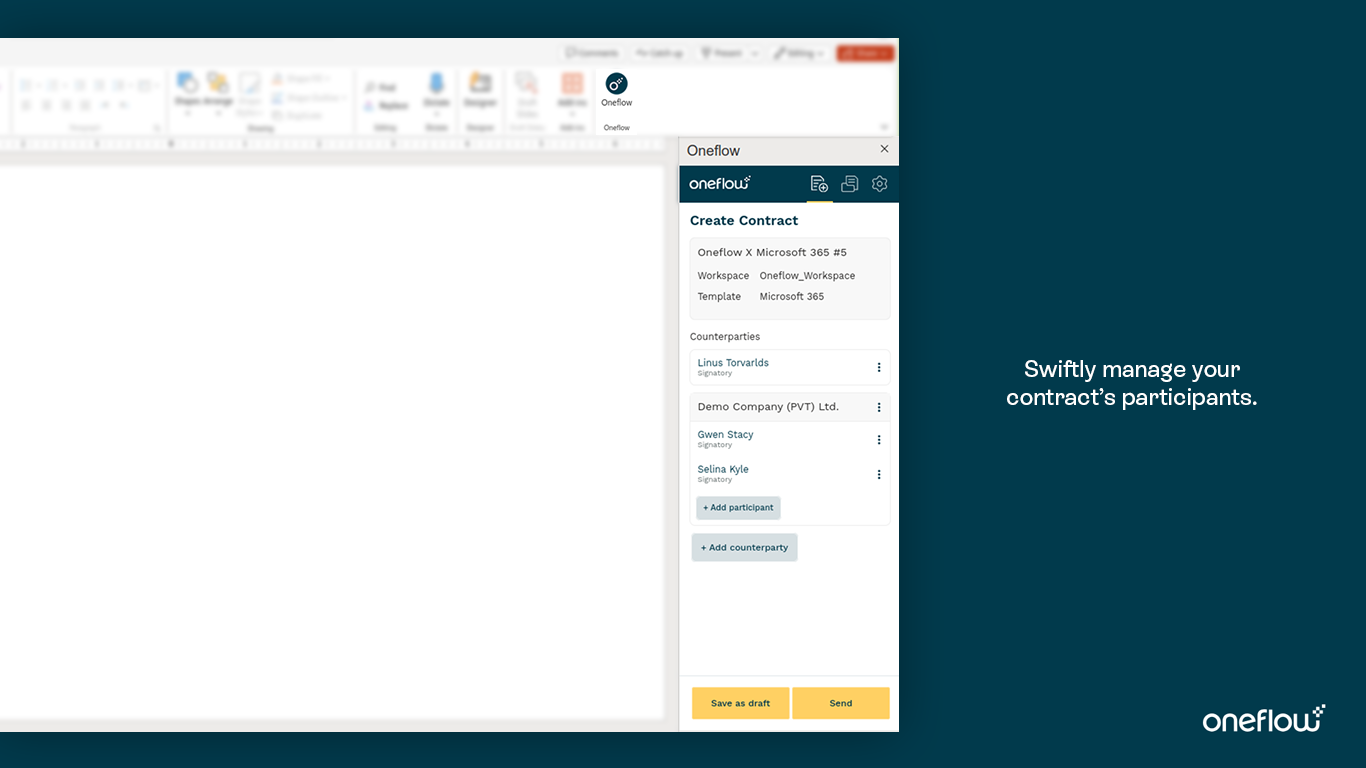Click the Oneflow_Workspace value
Viewport: 1366px width, 768px height.
(807, 276)
